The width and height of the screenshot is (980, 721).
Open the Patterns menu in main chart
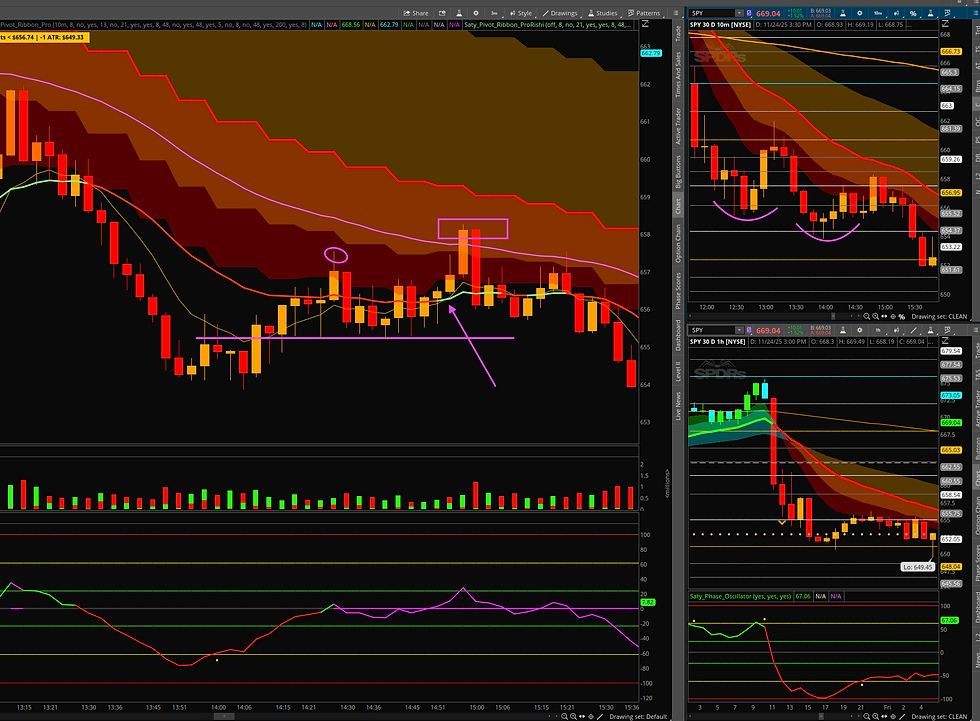[644, 13]
